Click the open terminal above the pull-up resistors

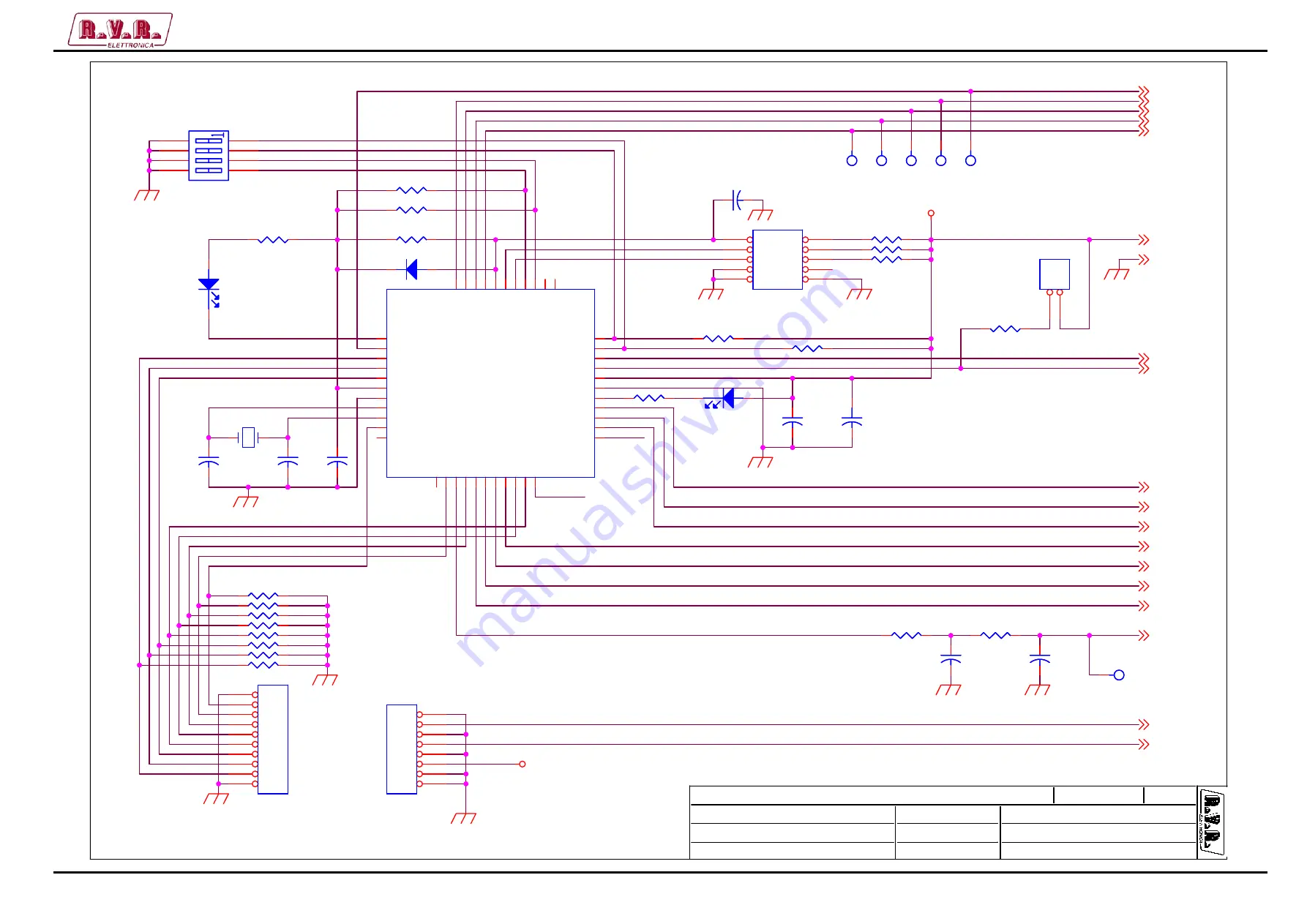931,213
